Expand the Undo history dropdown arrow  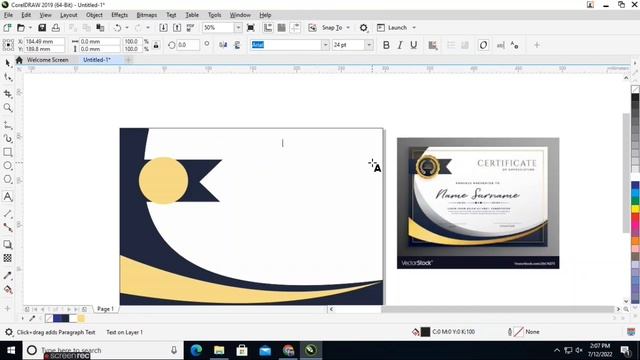pos(127,28)
